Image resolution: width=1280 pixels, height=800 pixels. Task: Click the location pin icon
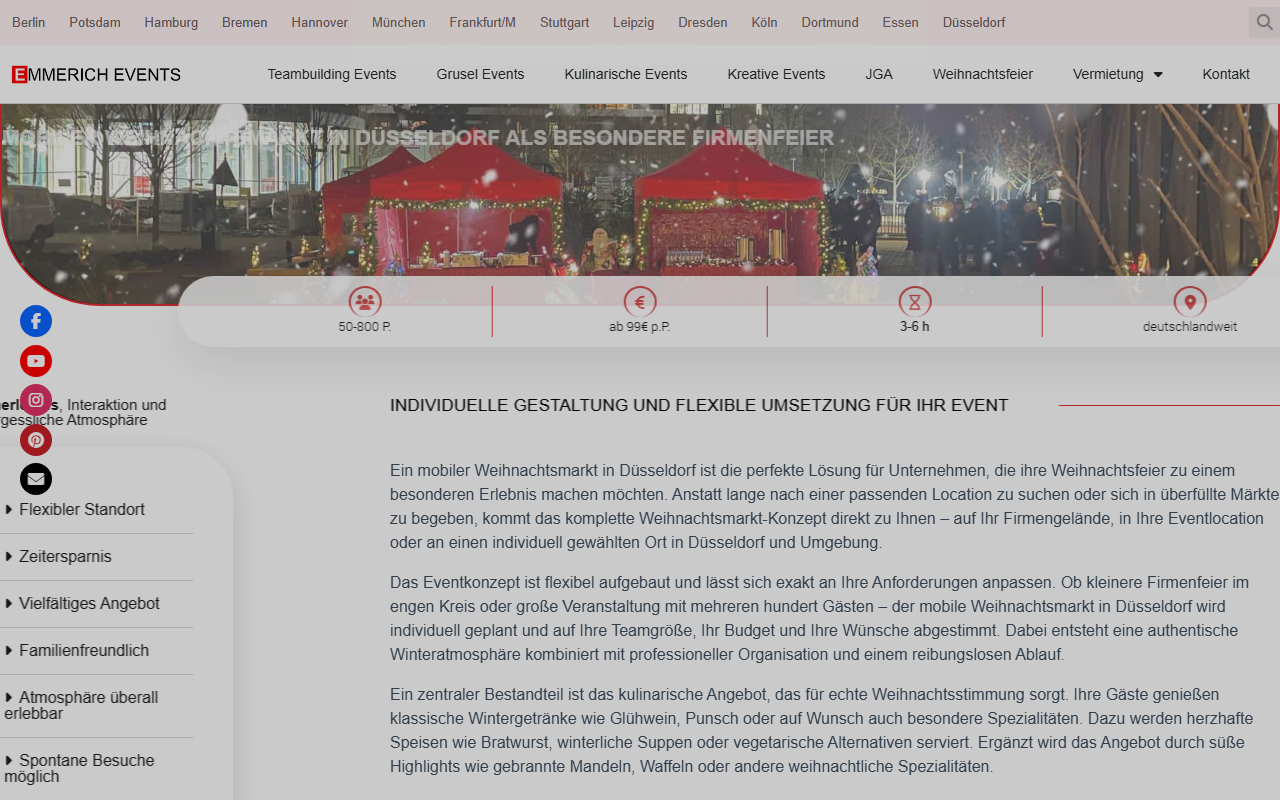point(1190,302)
